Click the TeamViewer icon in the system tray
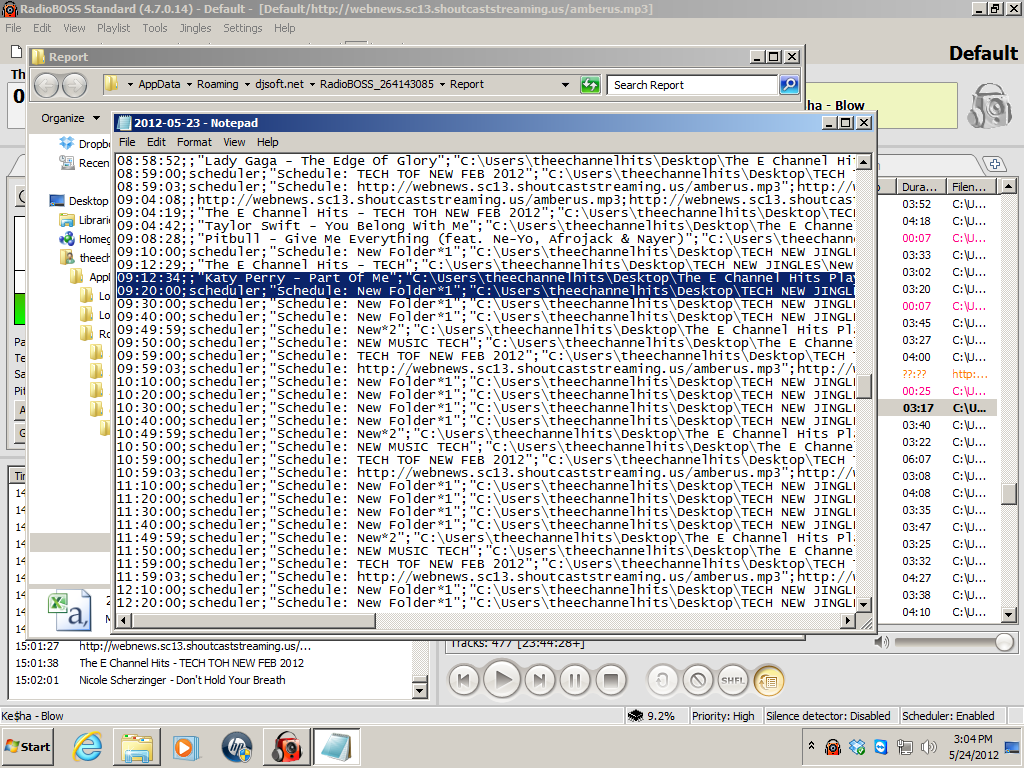The width and height of the screenshot is (1024, 768). [880, 746]
